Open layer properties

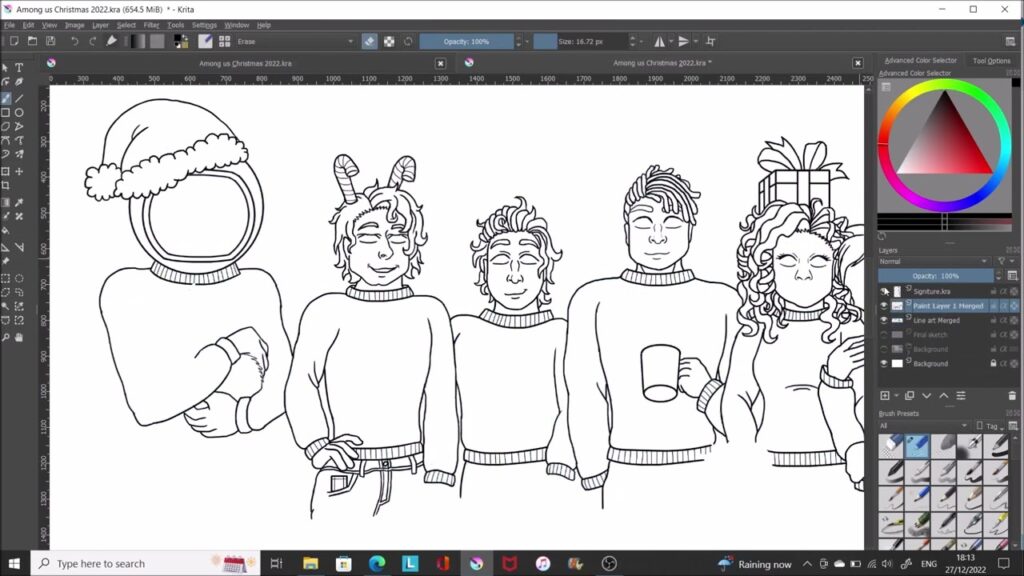point(961,396)
